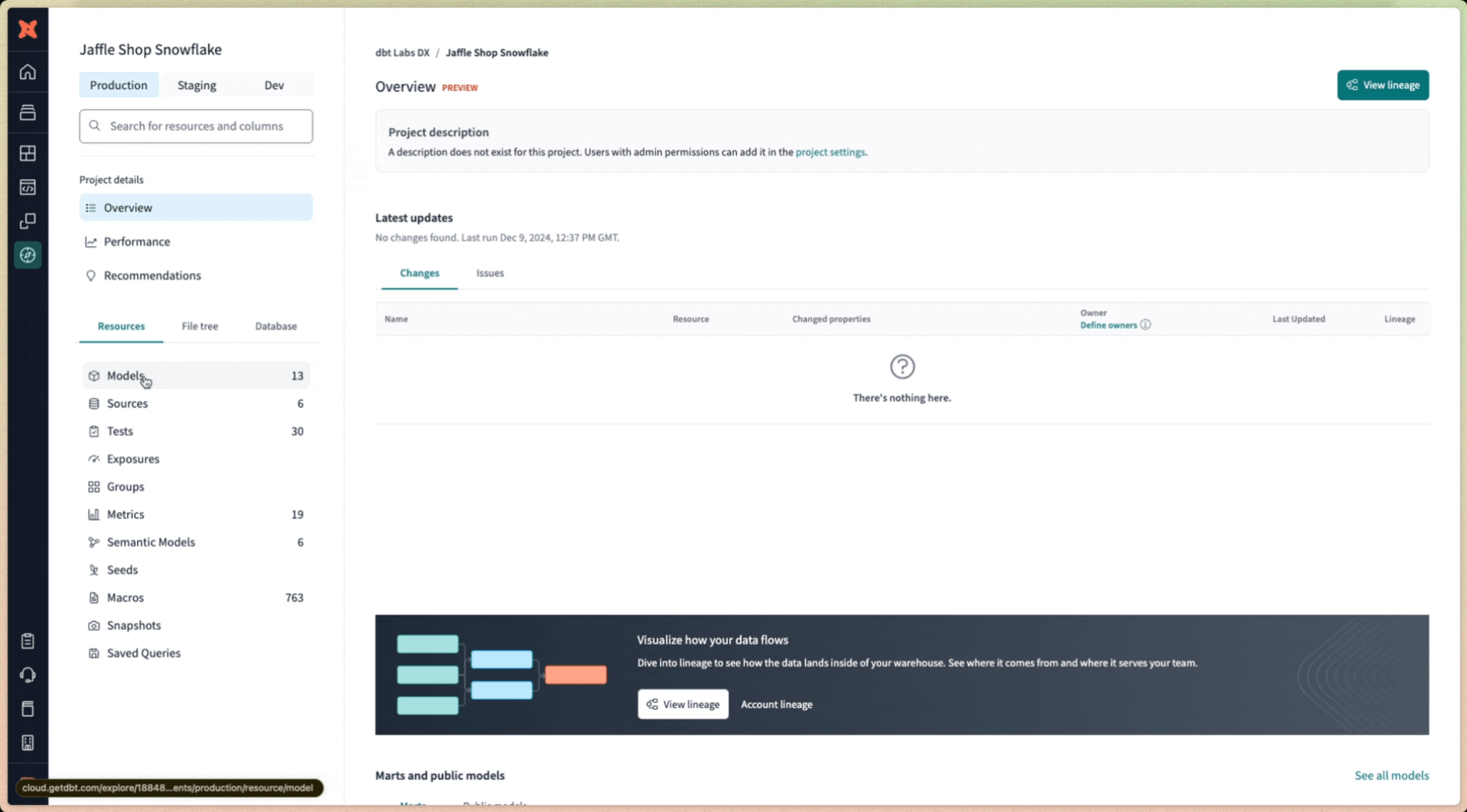Open the clipboard icon in lower sidebar
This screenshot has width=1467, height=812.
28,640
